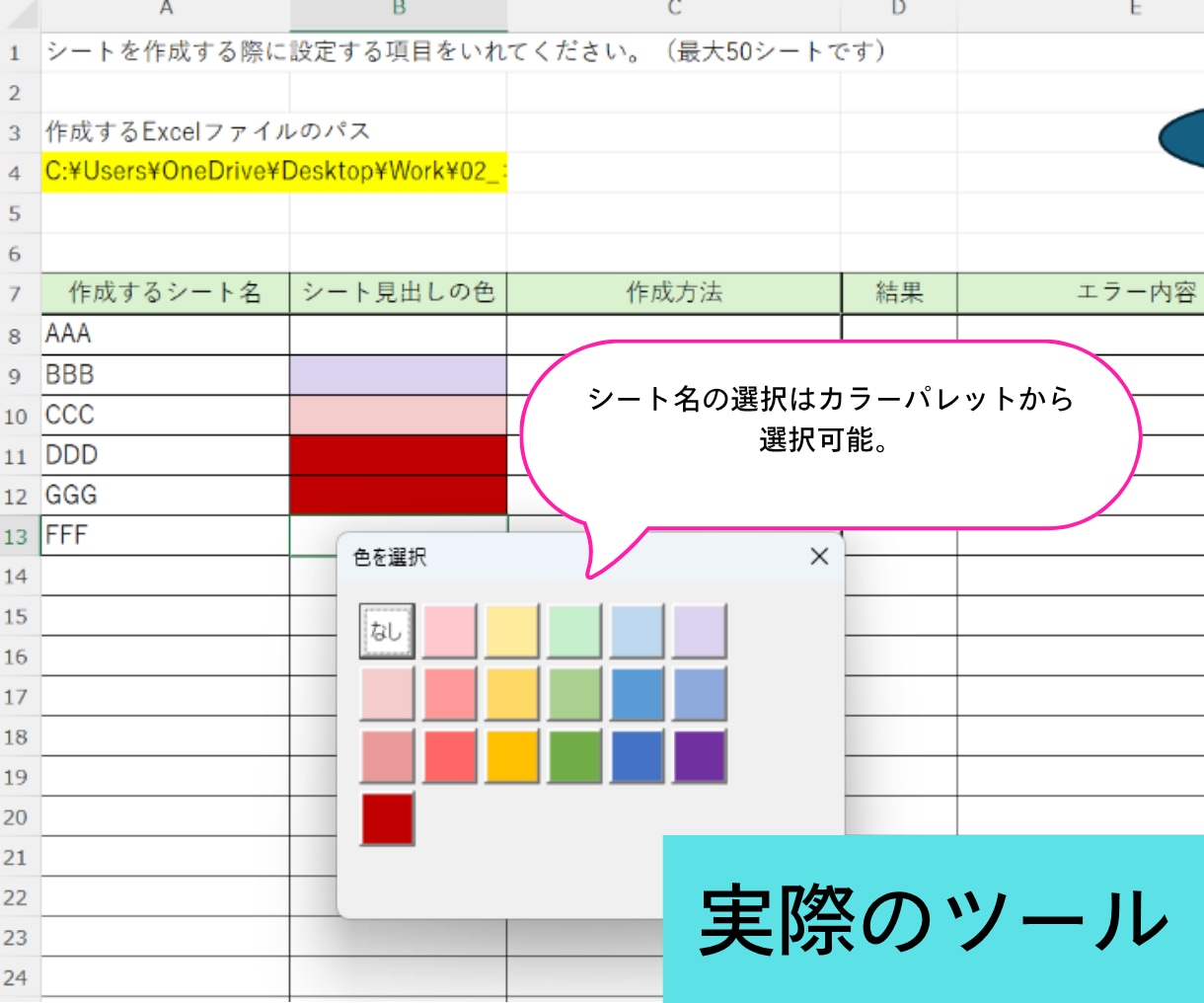Select cell containing CCC

click(x=166, y=415)
